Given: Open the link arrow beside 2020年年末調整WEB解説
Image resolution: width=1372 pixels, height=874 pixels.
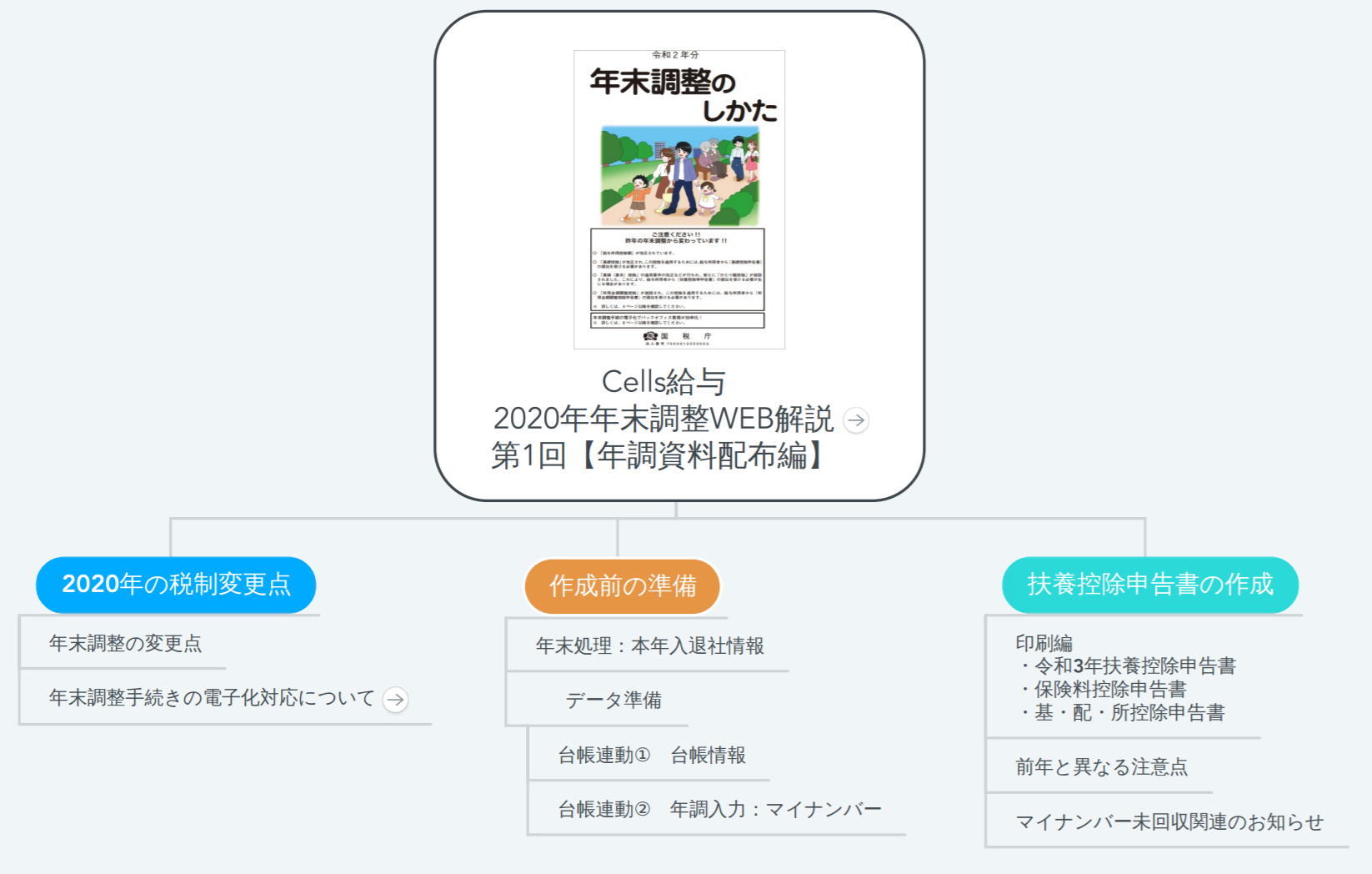Looking at the screenshot, I should (x=856, y=419).
